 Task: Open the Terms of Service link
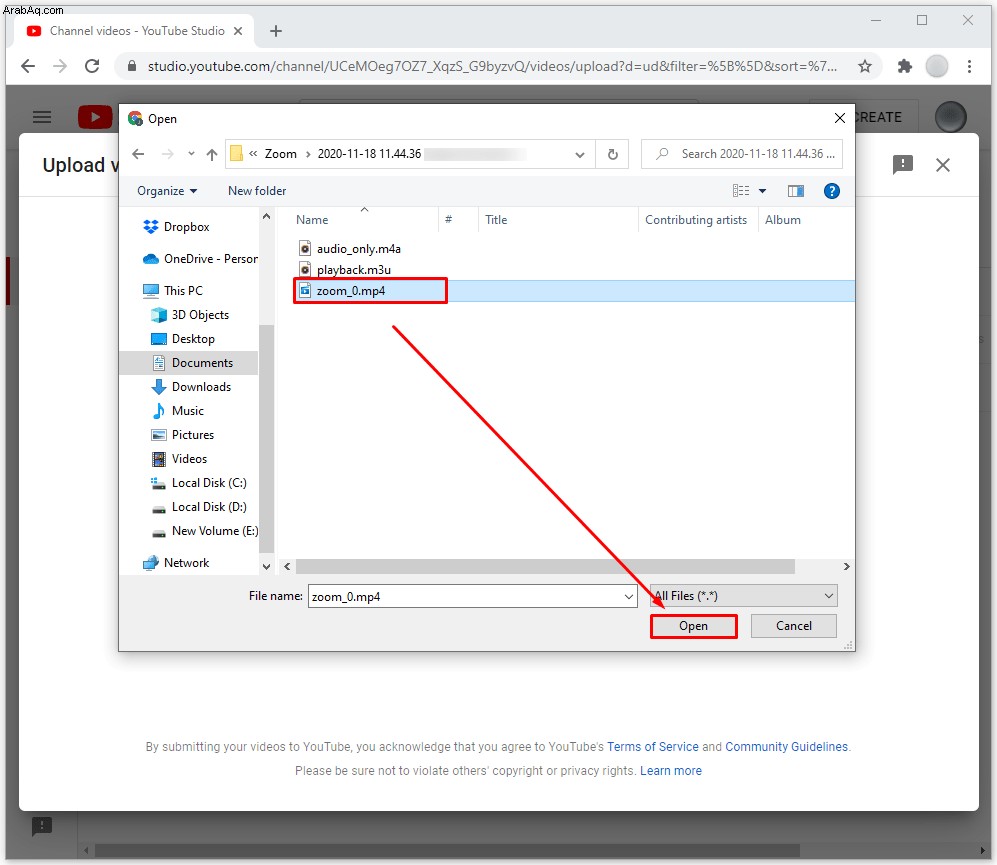652,747
